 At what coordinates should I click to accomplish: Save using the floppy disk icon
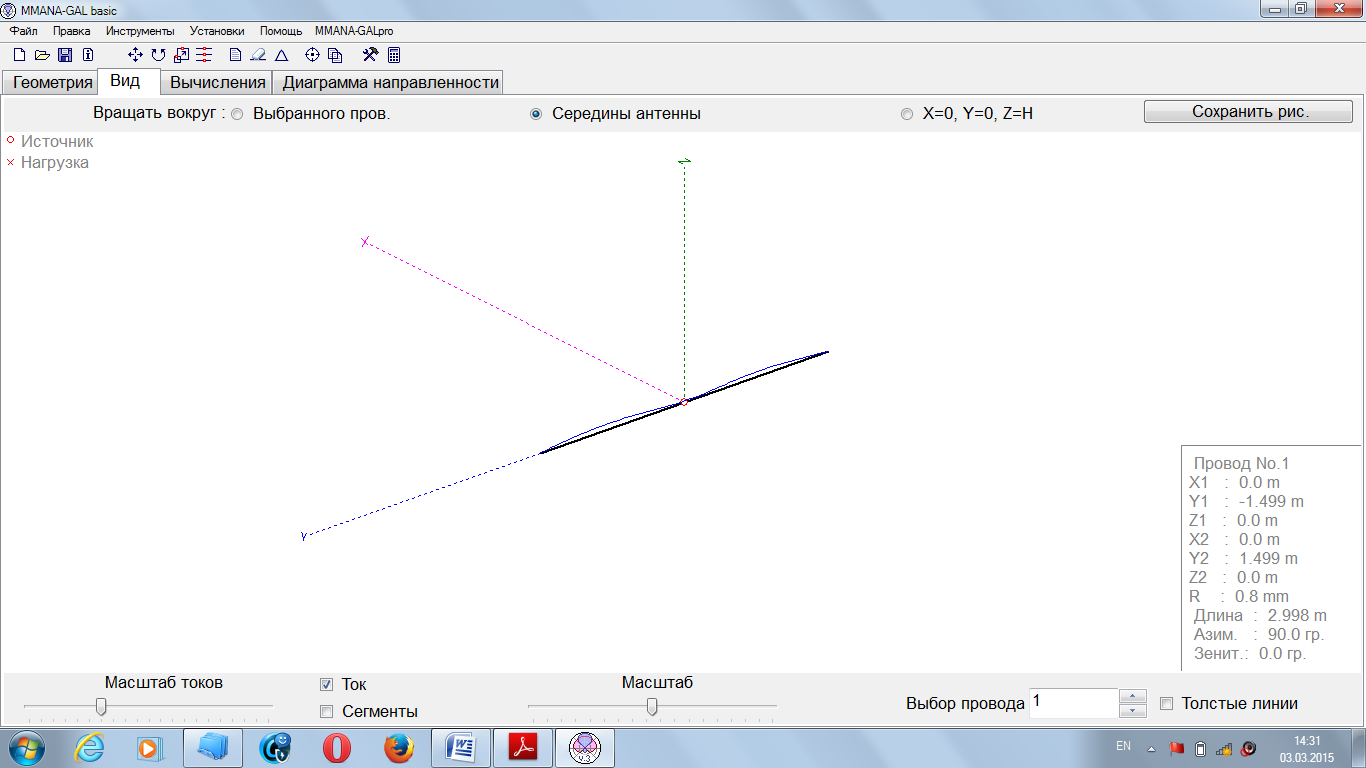[x=65, y=55]
